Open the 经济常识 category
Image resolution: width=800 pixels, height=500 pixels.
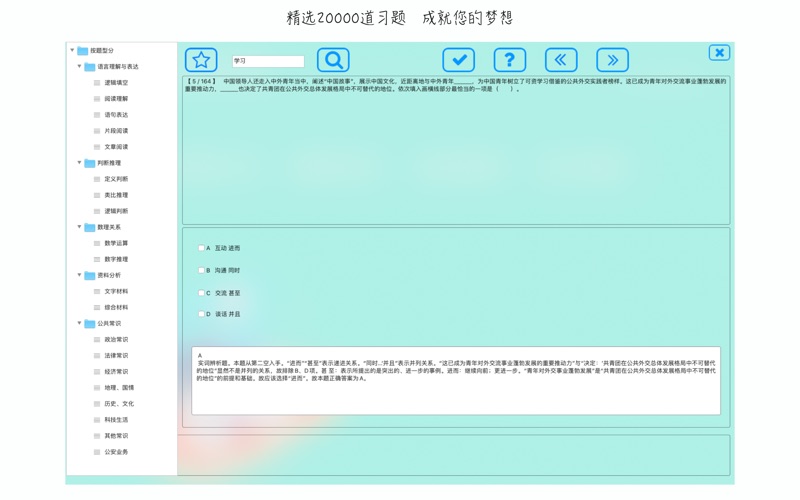116,371
